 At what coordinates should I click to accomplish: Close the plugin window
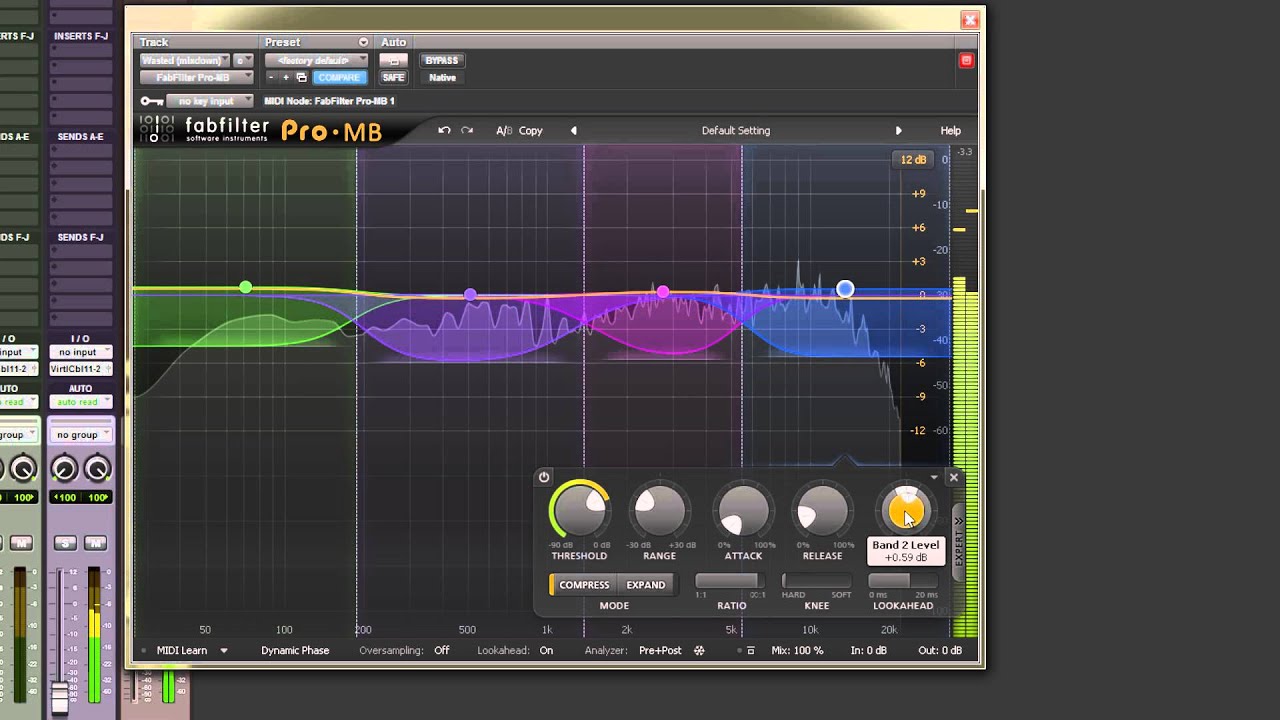969,20
